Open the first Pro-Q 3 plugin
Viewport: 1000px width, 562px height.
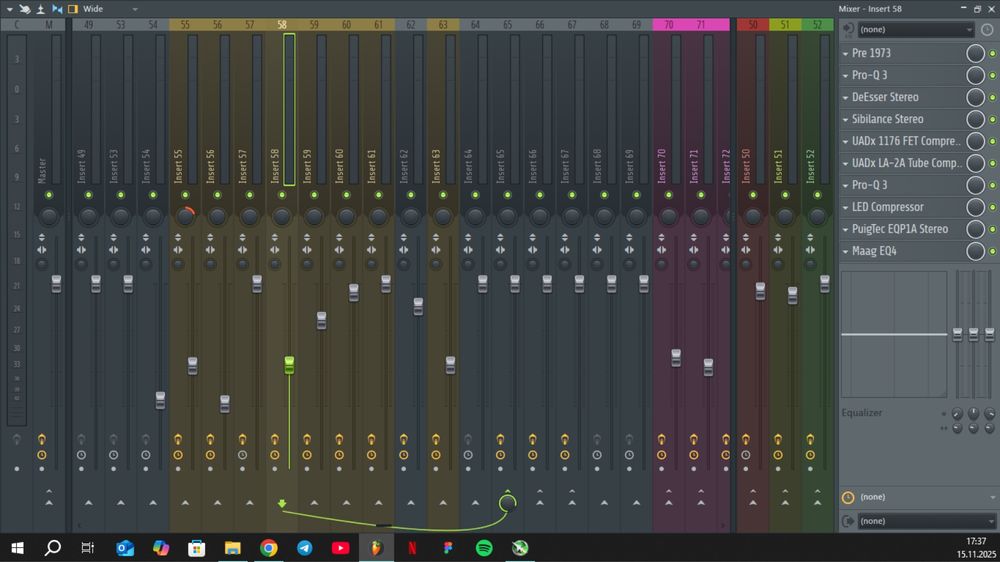tap(869, 75)
